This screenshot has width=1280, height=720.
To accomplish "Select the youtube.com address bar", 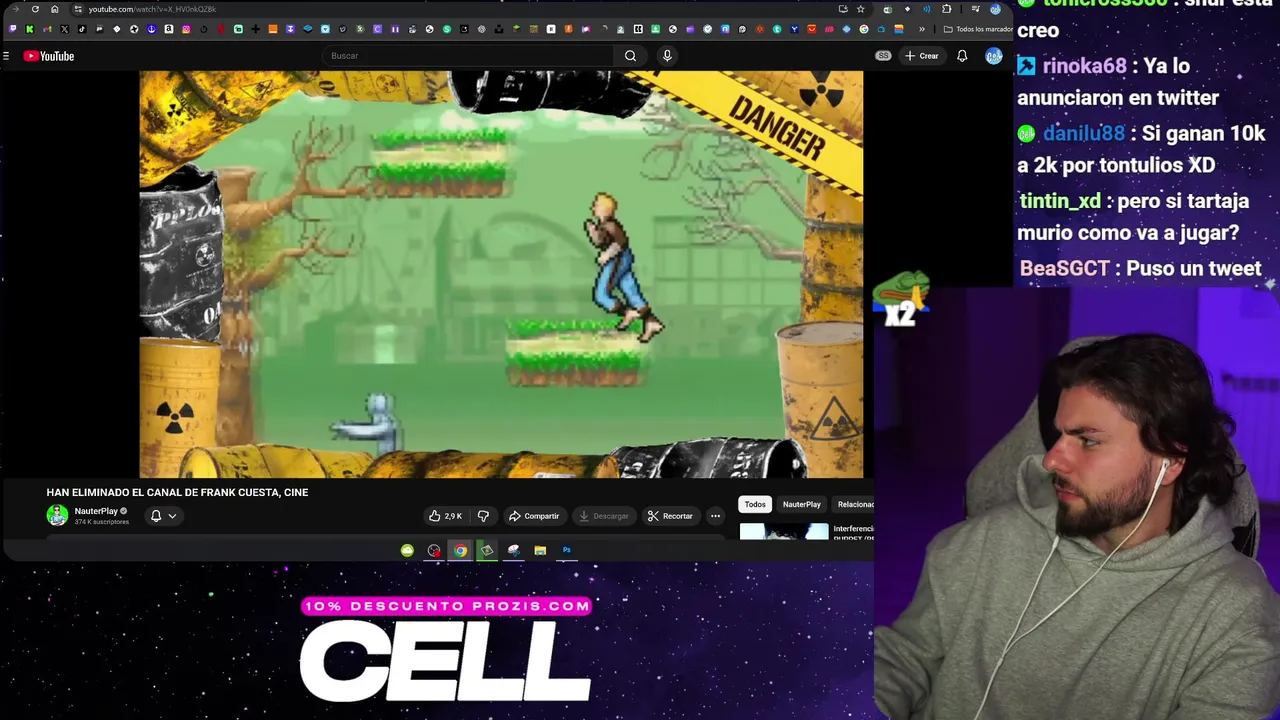I will (x=450, y=9).
